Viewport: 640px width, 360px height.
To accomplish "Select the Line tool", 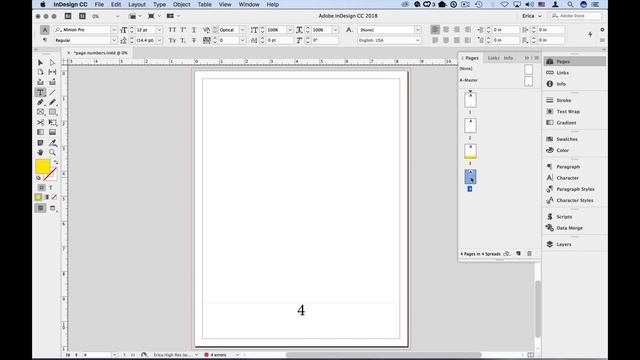I will 52,92.
